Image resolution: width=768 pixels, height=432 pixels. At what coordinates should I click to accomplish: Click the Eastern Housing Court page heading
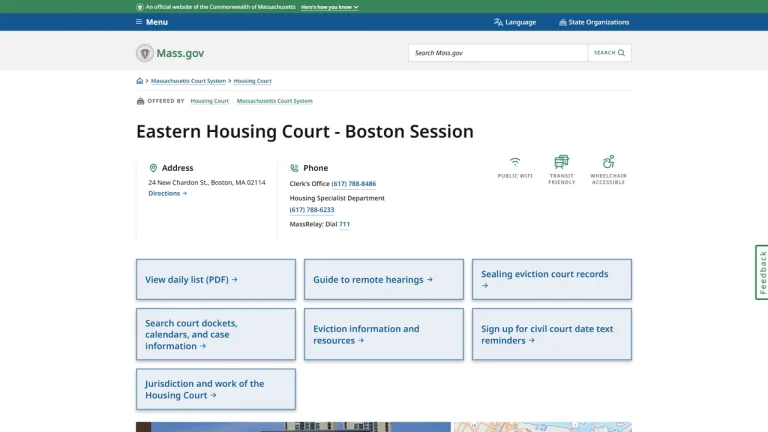pyautogui.click(x=305, y=131)
